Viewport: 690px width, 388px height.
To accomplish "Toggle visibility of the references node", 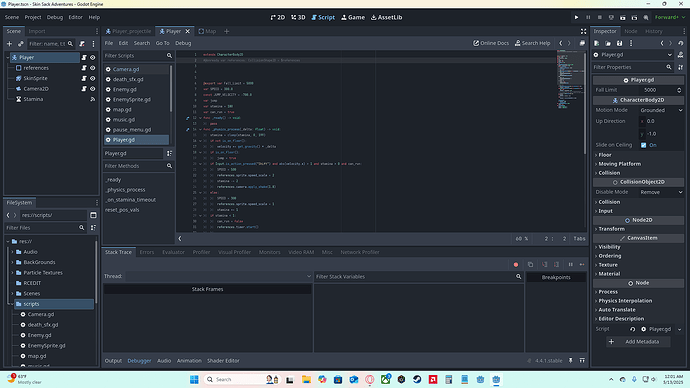I will pyautogui.click(x=92, y=68).
